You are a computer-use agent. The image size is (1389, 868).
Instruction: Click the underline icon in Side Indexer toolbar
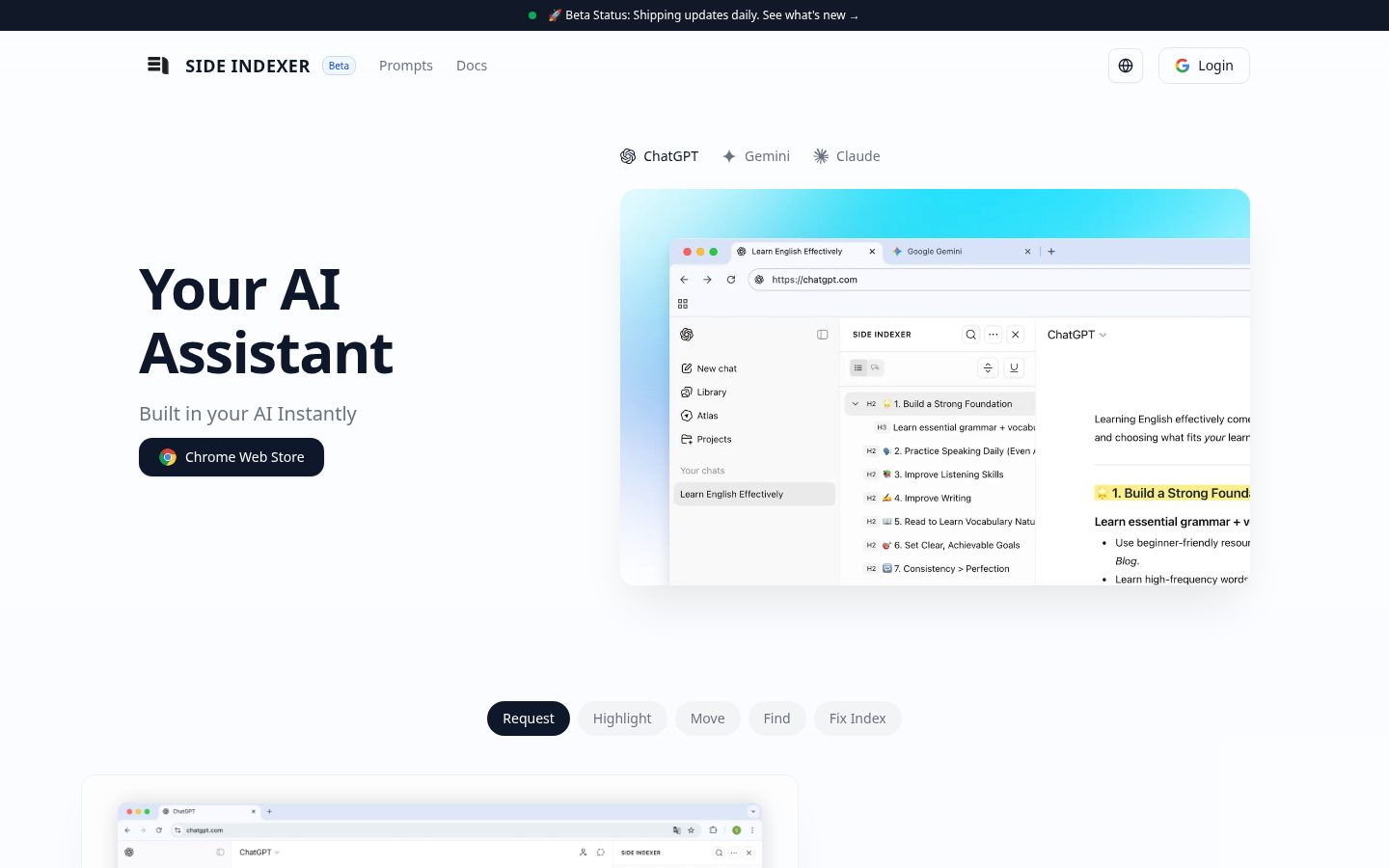[1014, 367]
